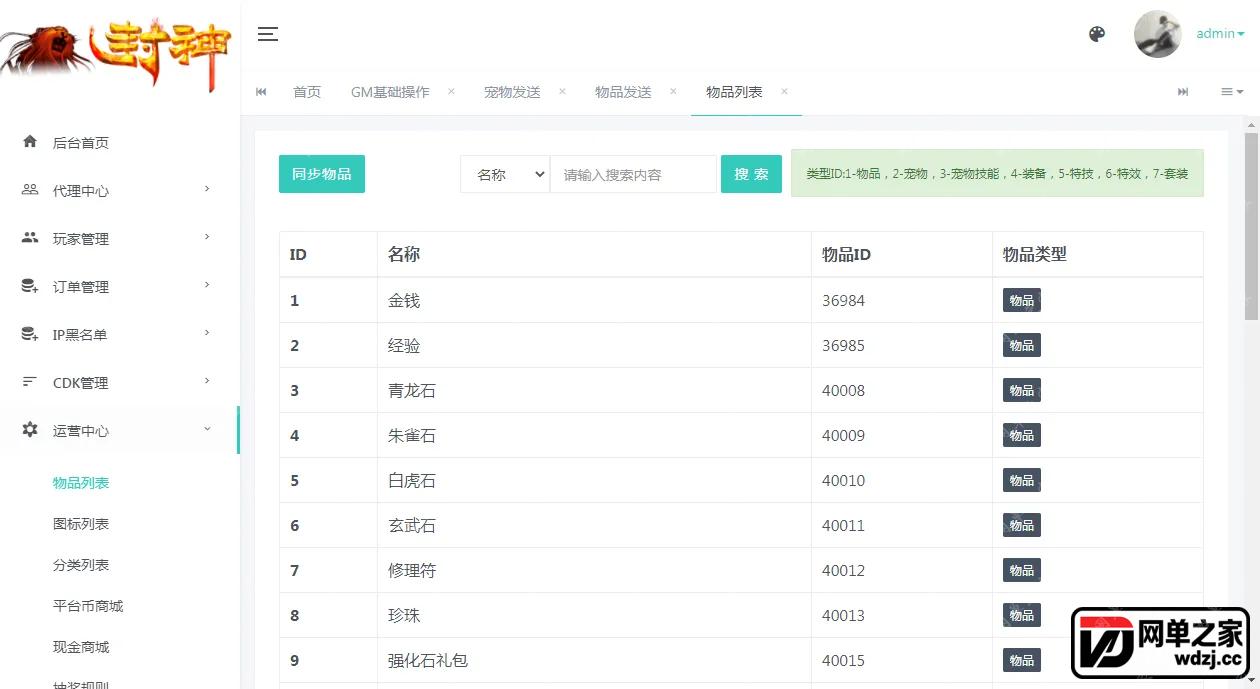Expand the IP黑名单 menu chevron
This screenshot has height=689, width=1260.
207,333
